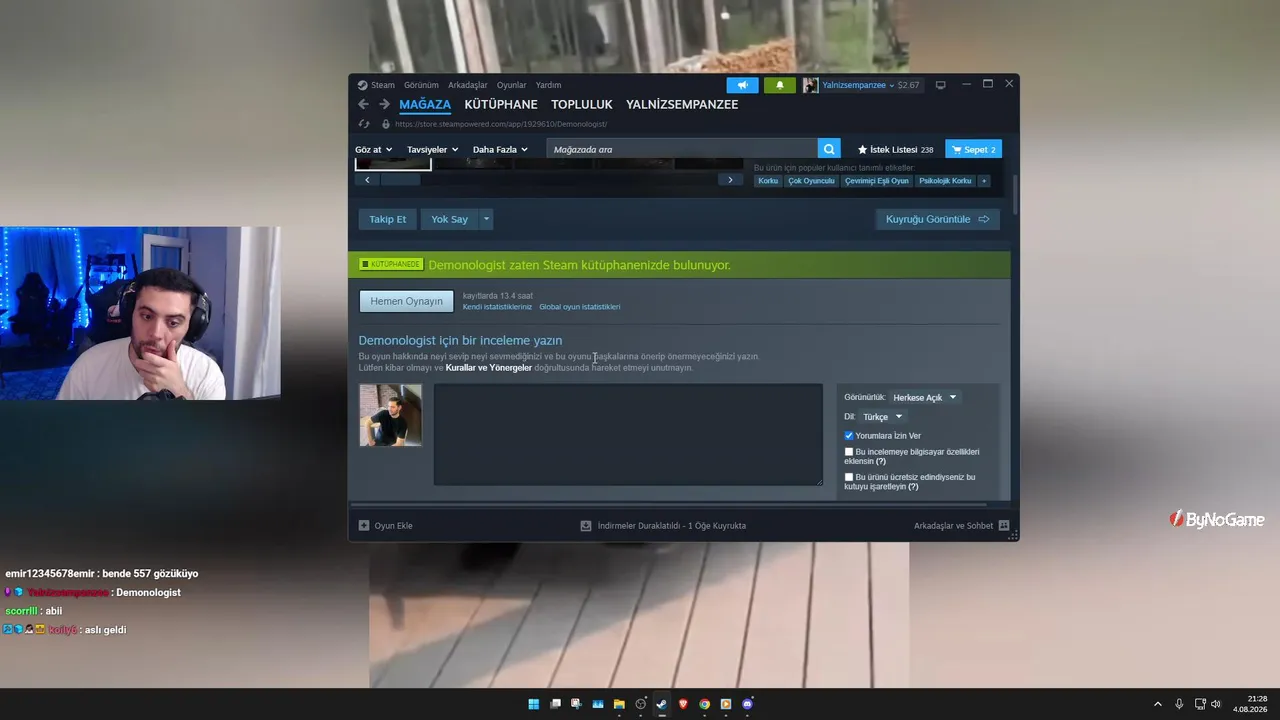Click the padlock icon beside the store URL
The image size is (1280, 720).
(x=386, y=124)
